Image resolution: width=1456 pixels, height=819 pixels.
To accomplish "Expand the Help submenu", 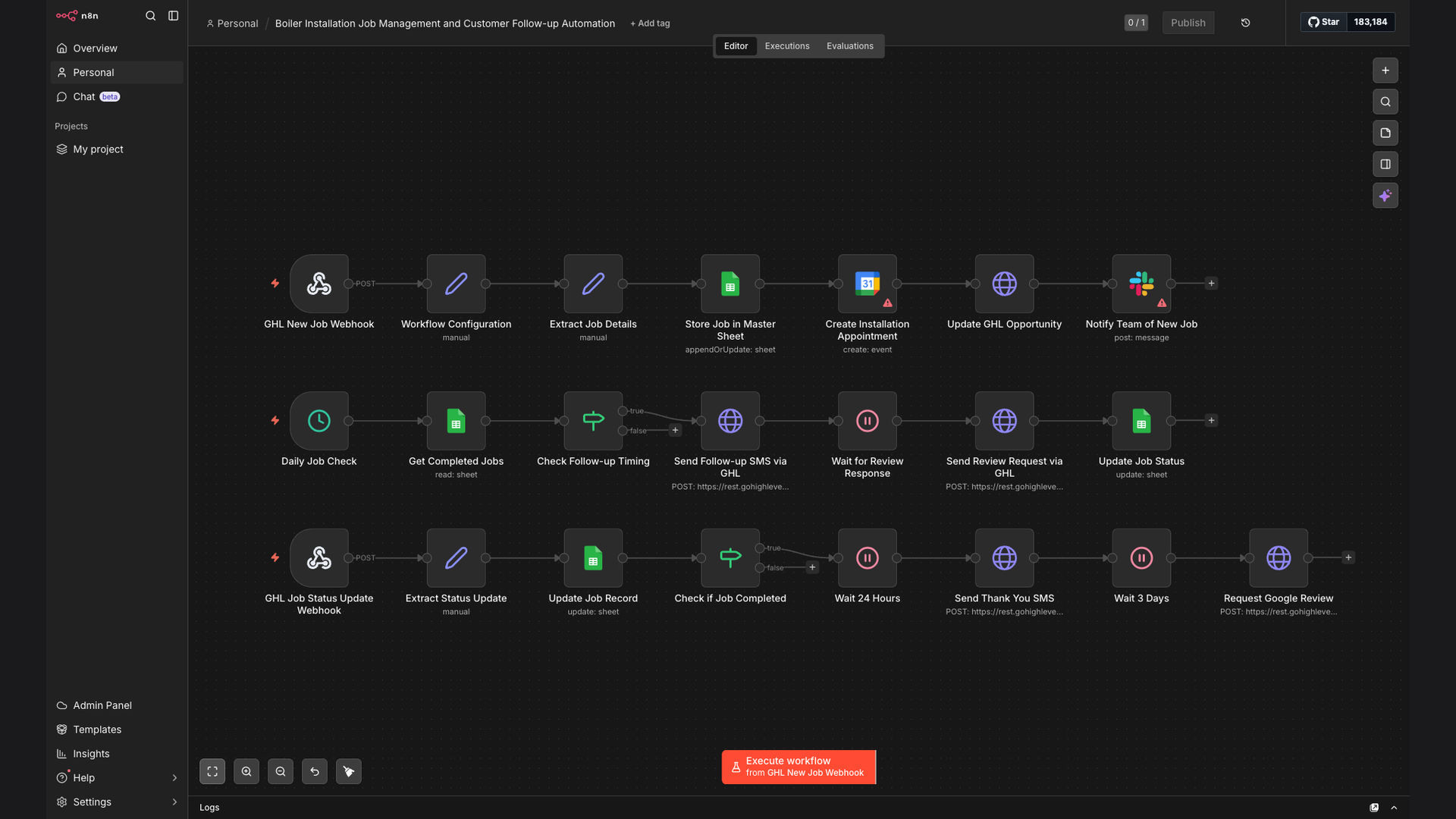I will 174,778.
